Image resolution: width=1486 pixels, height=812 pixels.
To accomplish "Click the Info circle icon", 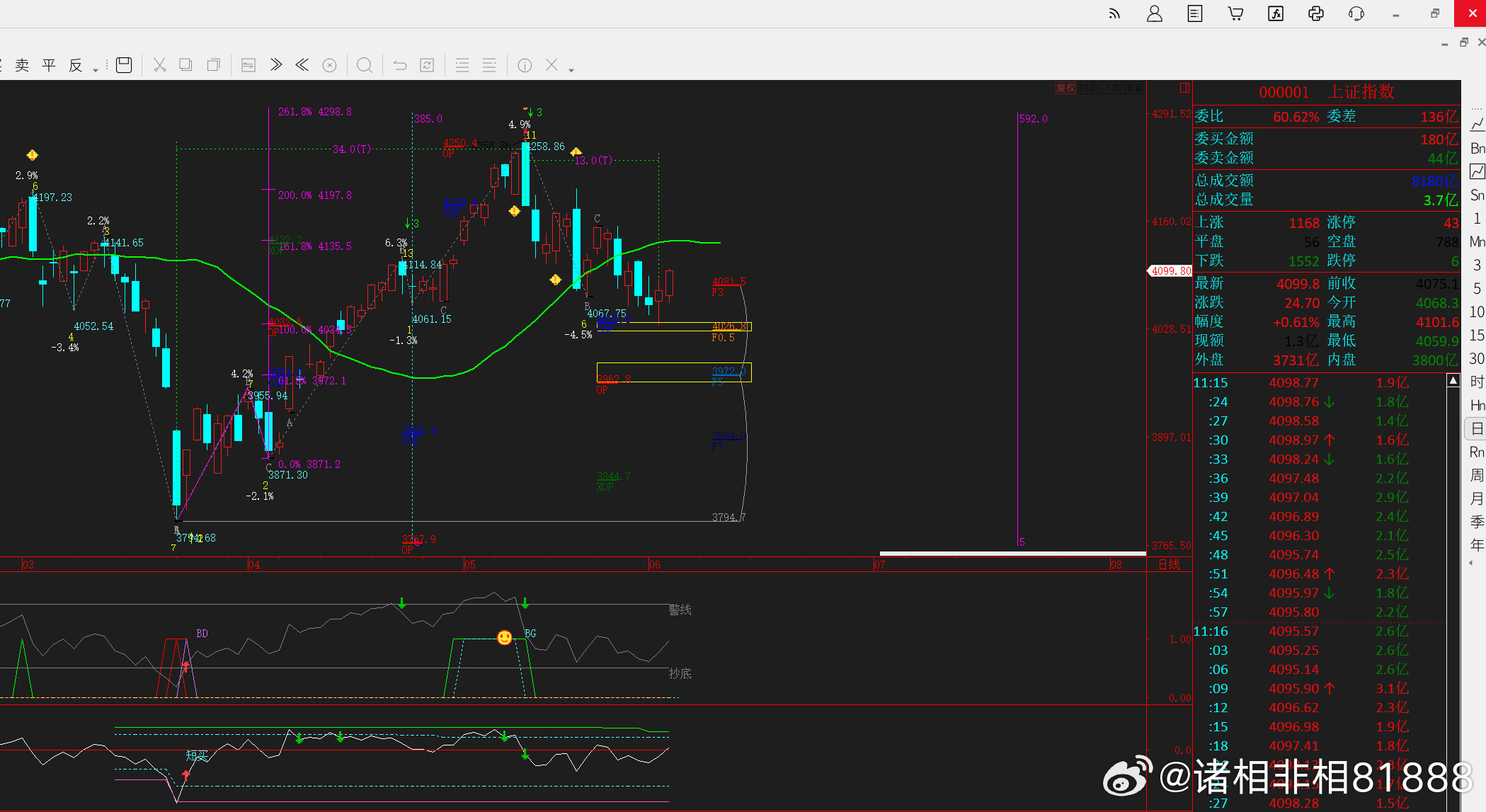I will click(x=525, y=65).
